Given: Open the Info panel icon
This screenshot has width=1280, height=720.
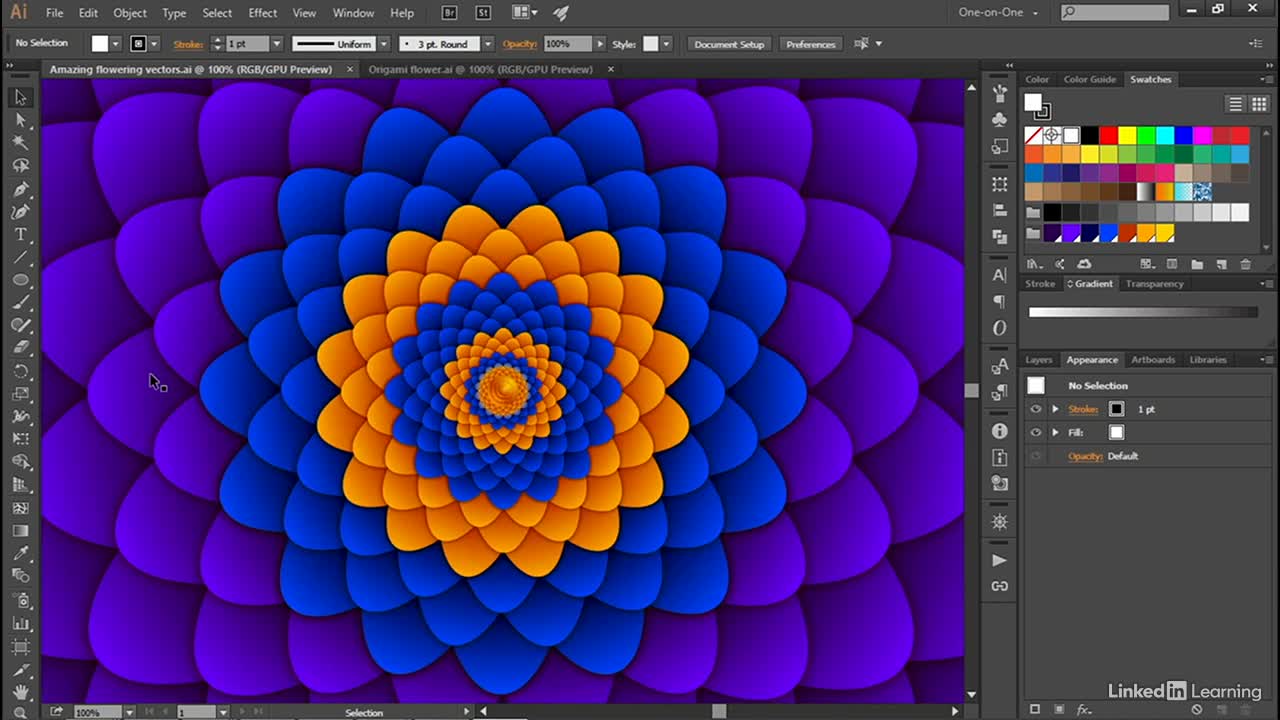Looking at the screenshot, I should click(999, 431).
